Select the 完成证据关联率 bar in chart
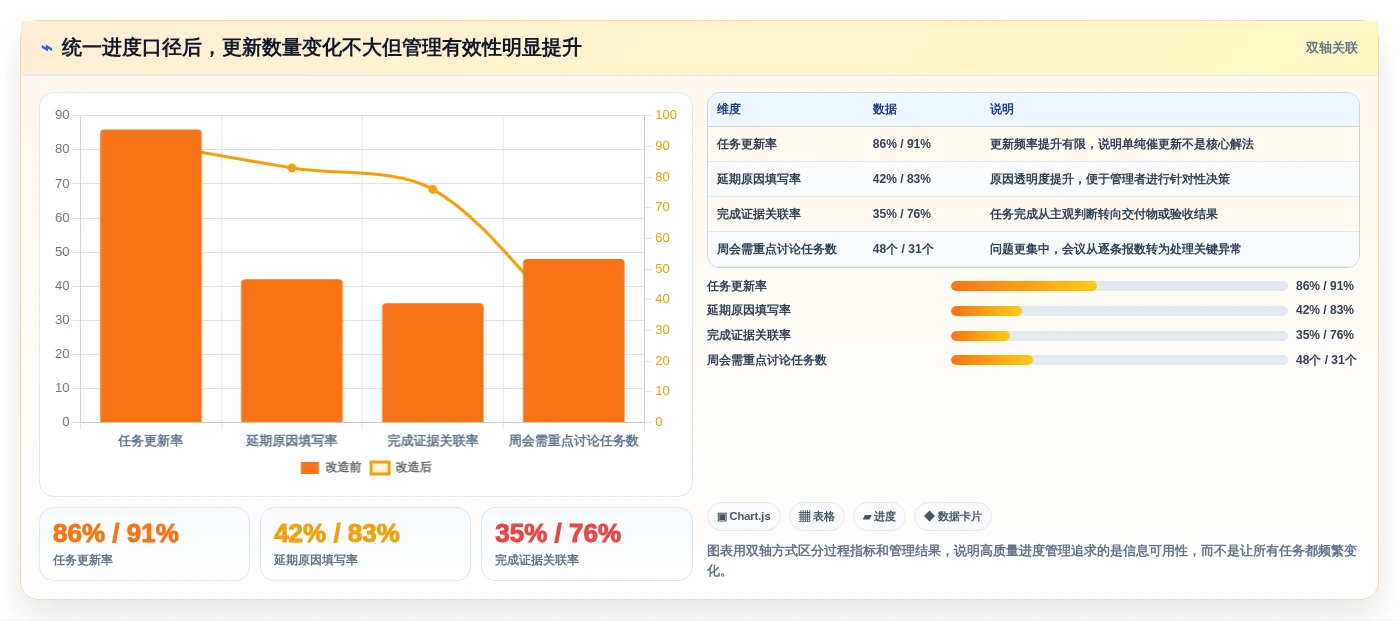This screenshot has height=621, width=1399. [x=433, y=362]
